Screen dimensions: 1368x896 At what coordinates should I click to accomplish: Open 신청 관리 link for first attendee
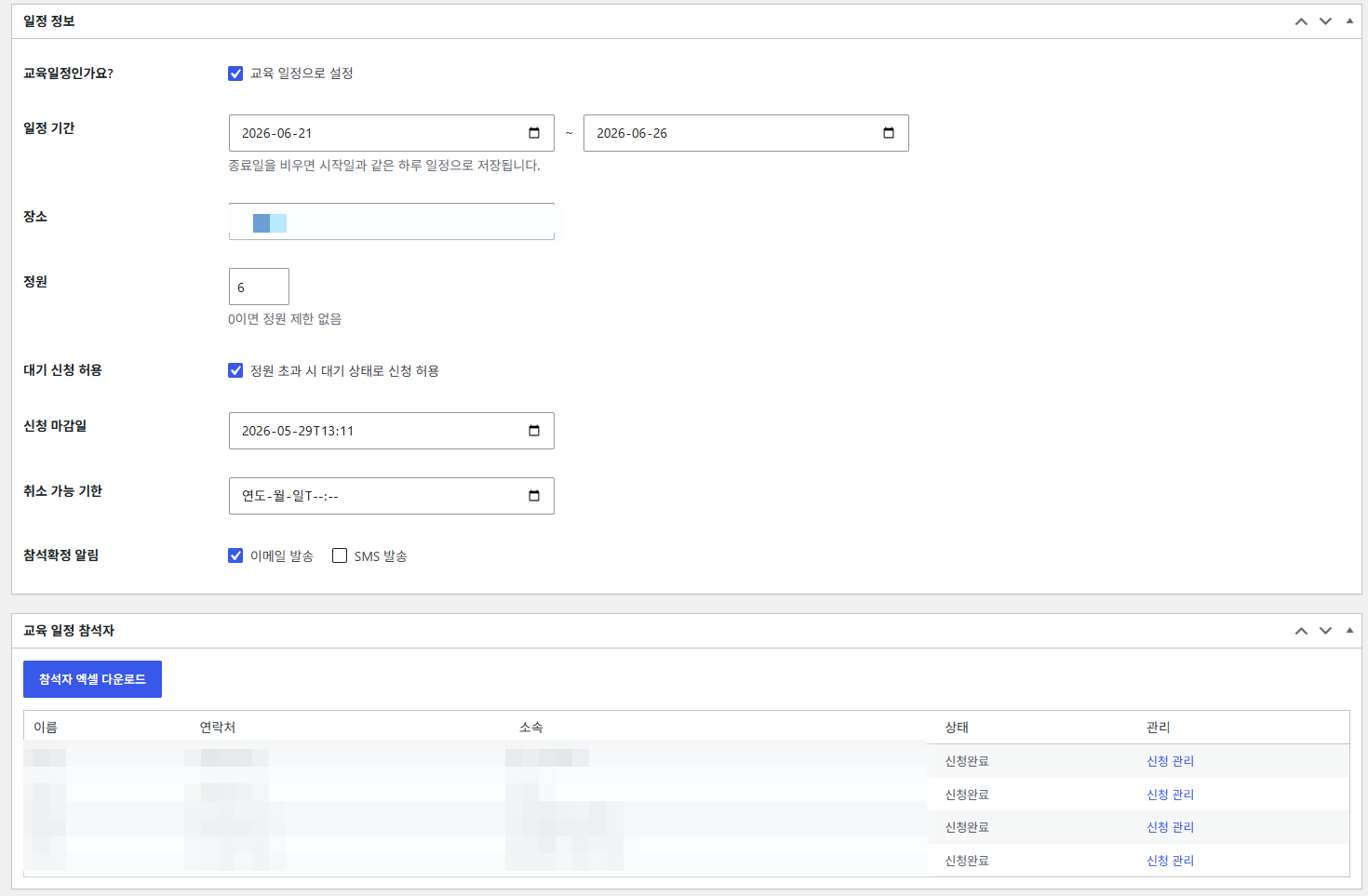point(1170,761)
